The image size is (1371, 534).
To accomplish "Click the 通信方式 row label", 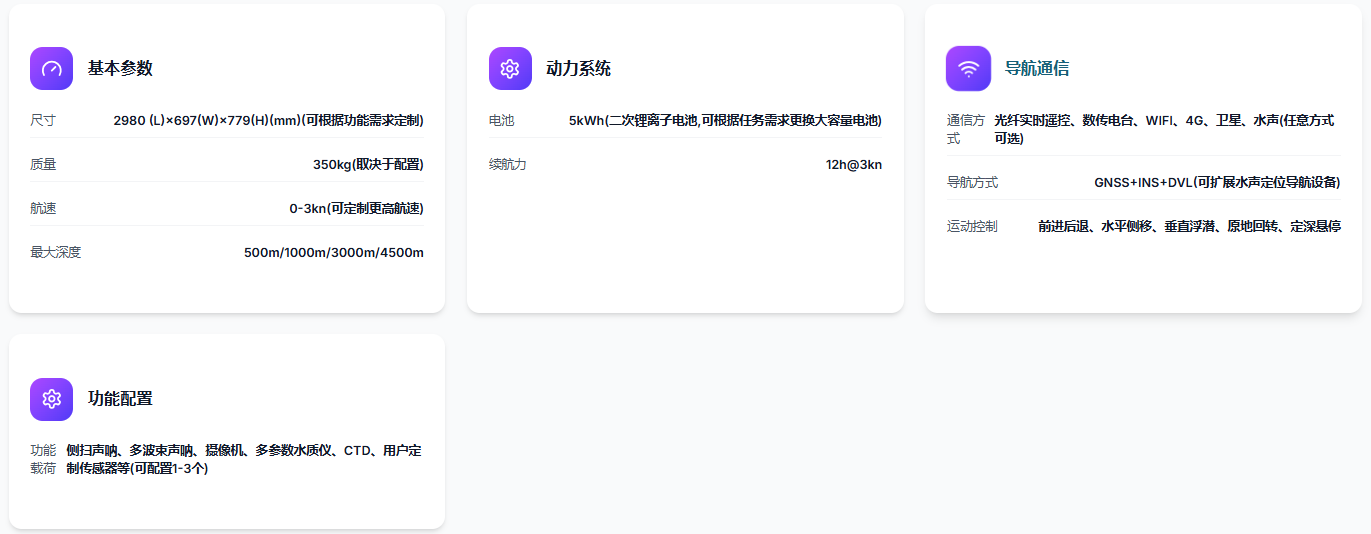I will point(965,129).
